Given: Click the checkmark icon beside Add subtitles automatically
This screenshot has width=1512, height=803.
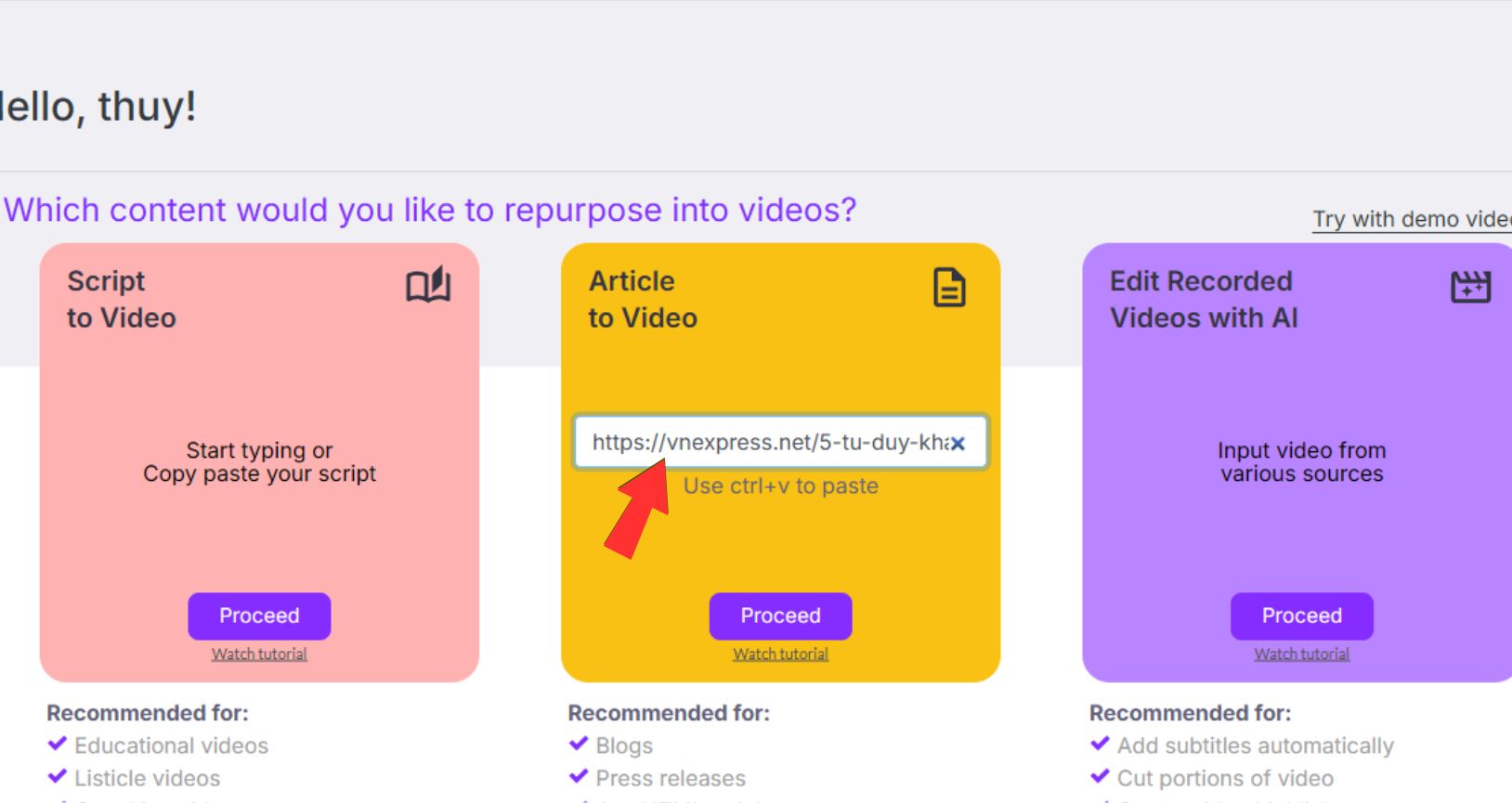Looking at the screenshot, I should [x=1101, y=744].
